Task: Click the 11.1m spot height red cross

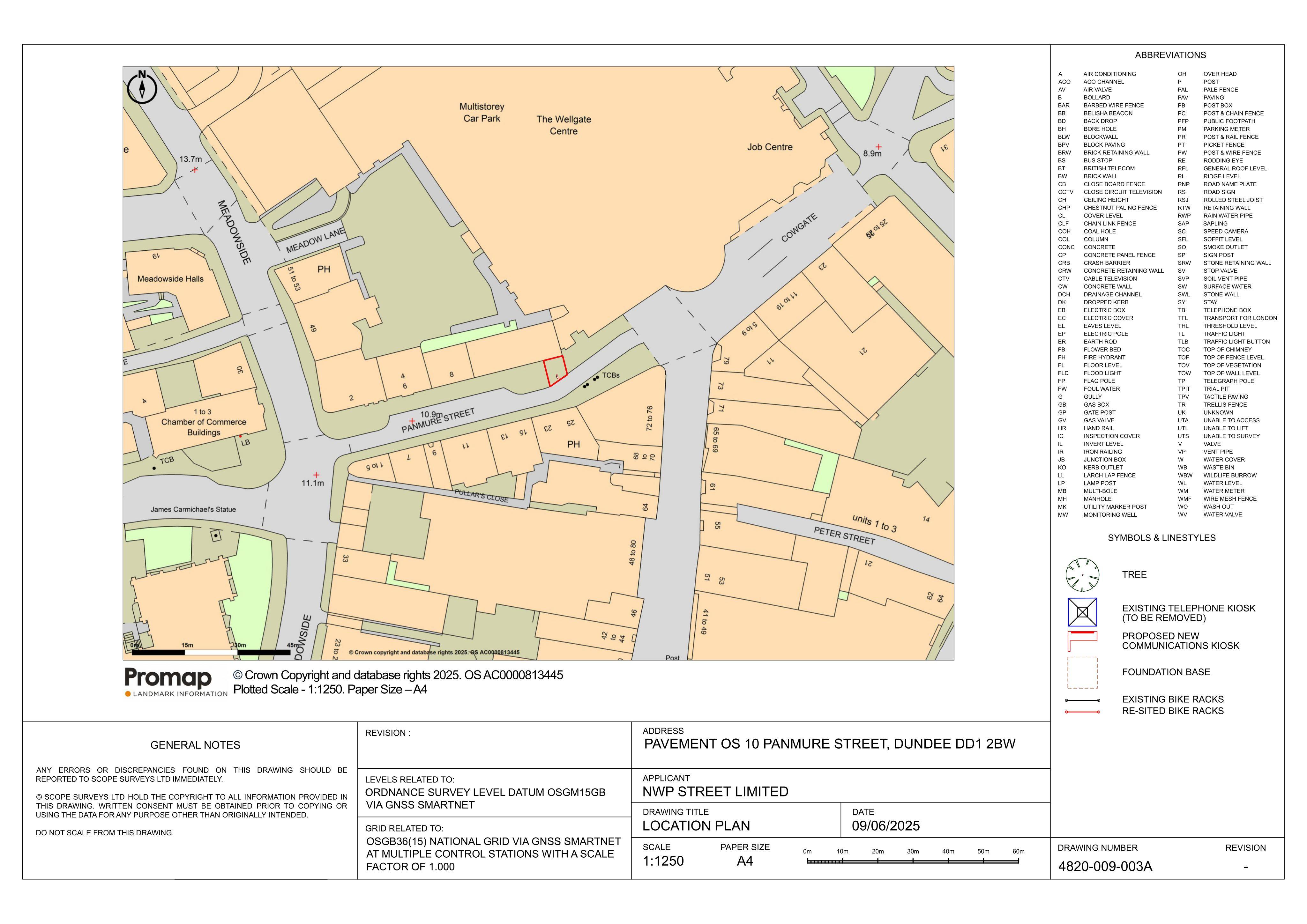Action: coord(316,475)
